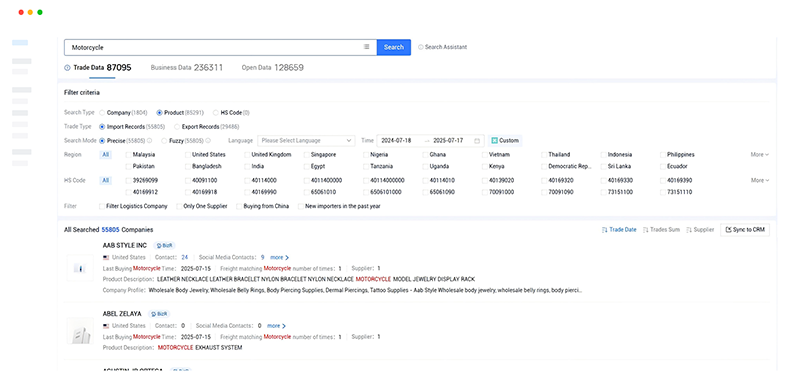
Task: Select All under HS Code
Action: point(106,181)
